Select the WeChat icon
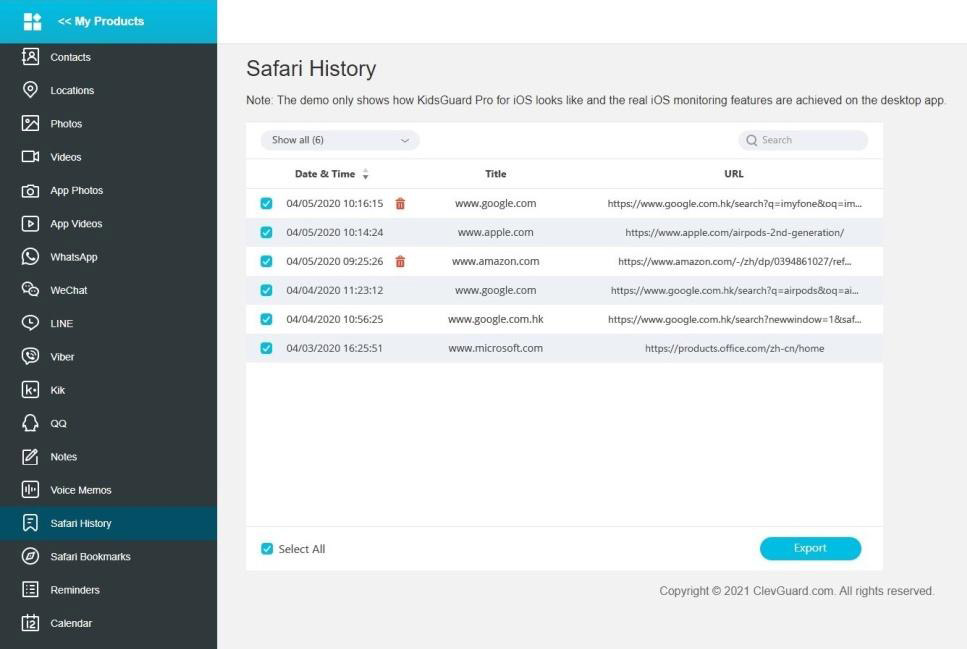The height and width of the screenshot is (649, 967). [x=30, y=289]
